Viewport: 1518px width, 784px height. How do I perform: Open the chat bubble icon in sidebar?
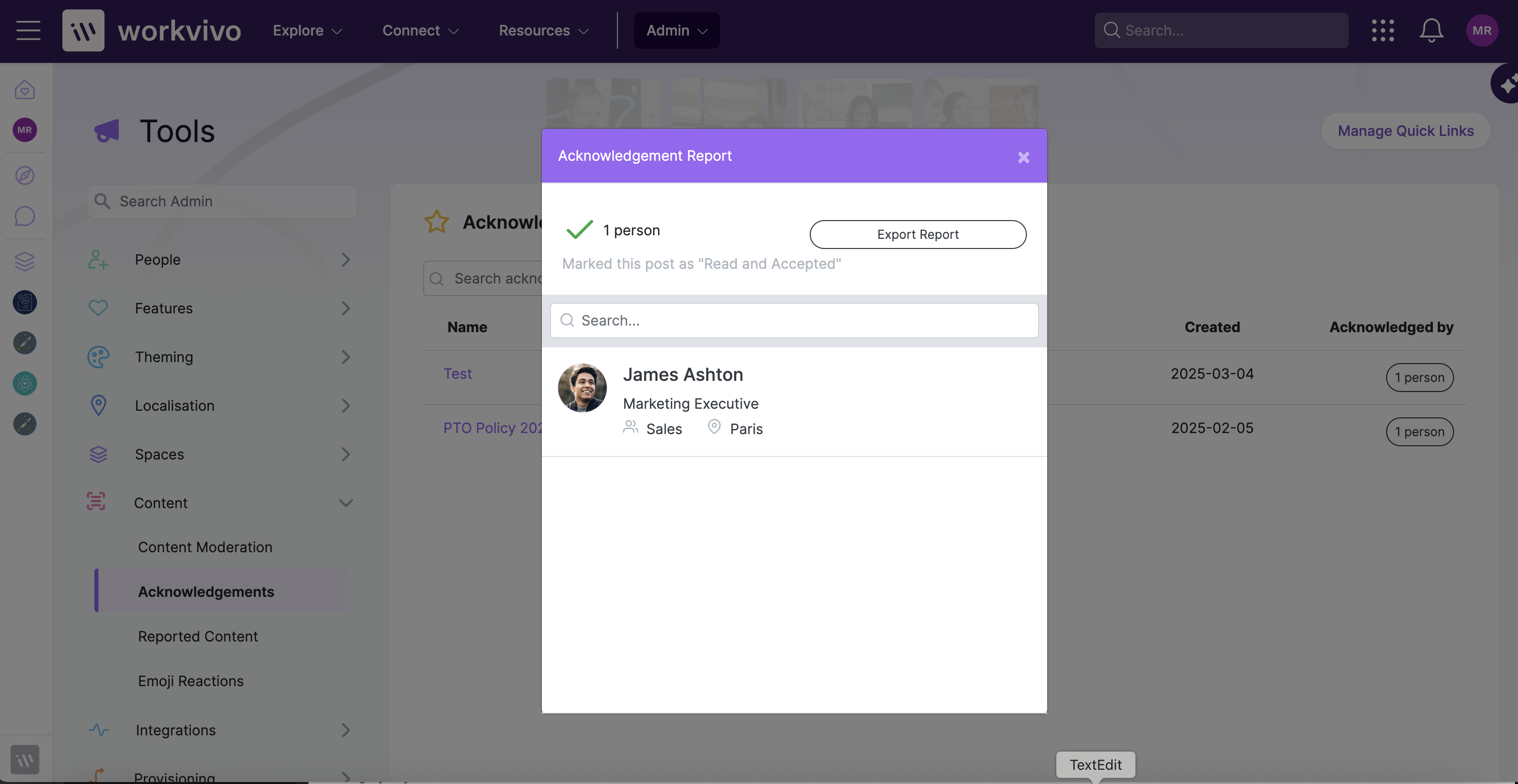pos(24,216)
